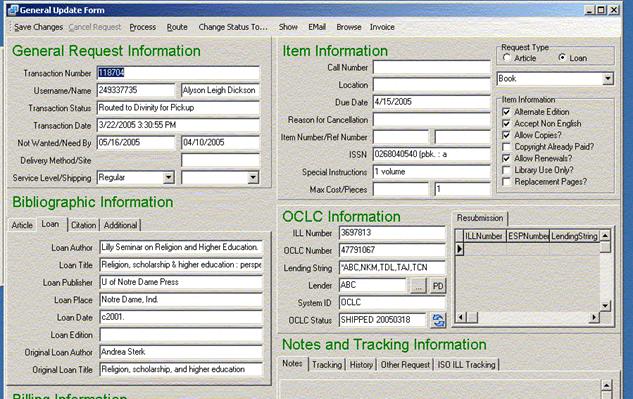Viewport: 633px width, 399px height.
Task: Click the Loan Author field
Action: [x=181, y=247]
